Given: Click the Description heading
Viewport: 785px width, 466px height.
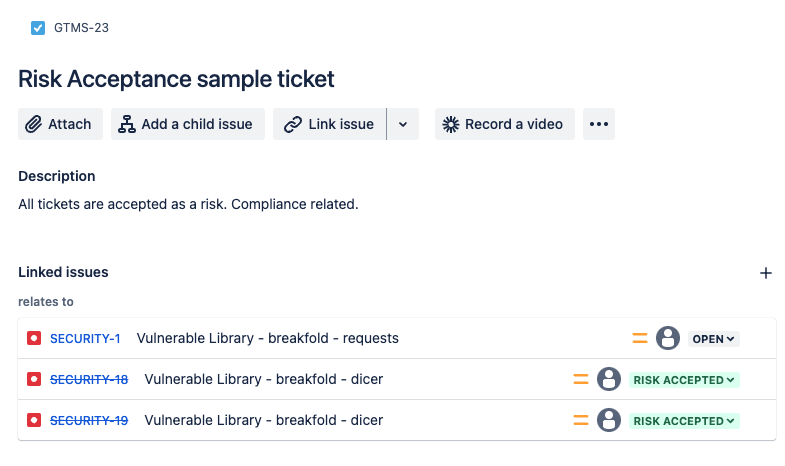Looking at the screenshot, I should coord(57,176).
